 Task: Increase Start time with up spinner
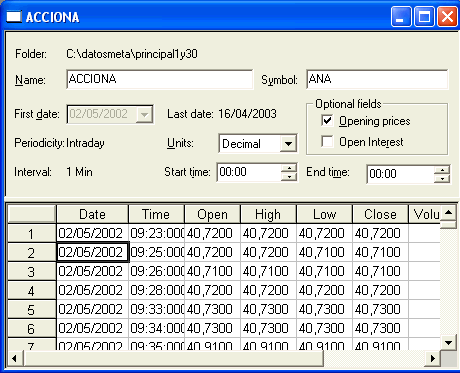pyautogui.click(x=289, y=168)
